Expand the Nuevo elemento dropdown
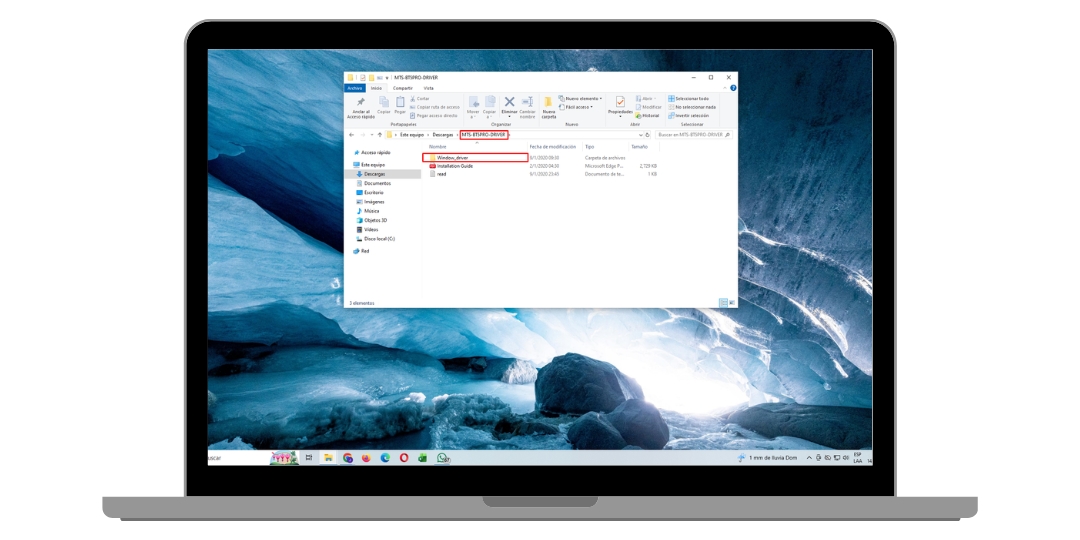 tap(583, 98)
